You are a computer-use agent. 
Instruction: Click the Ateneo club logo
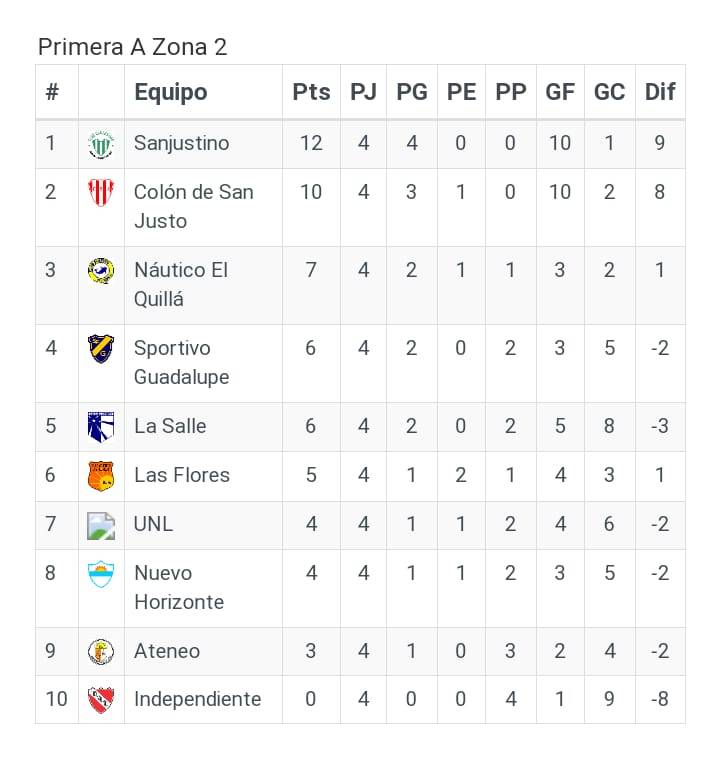101,651
